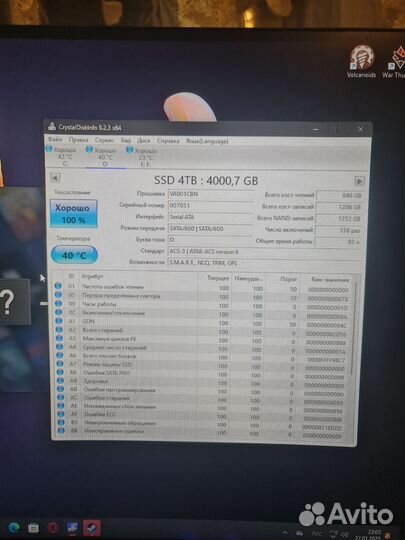Click the 40 °C temperature button
405x540 pixels.
pyautogui.click(x=74, y=255)
